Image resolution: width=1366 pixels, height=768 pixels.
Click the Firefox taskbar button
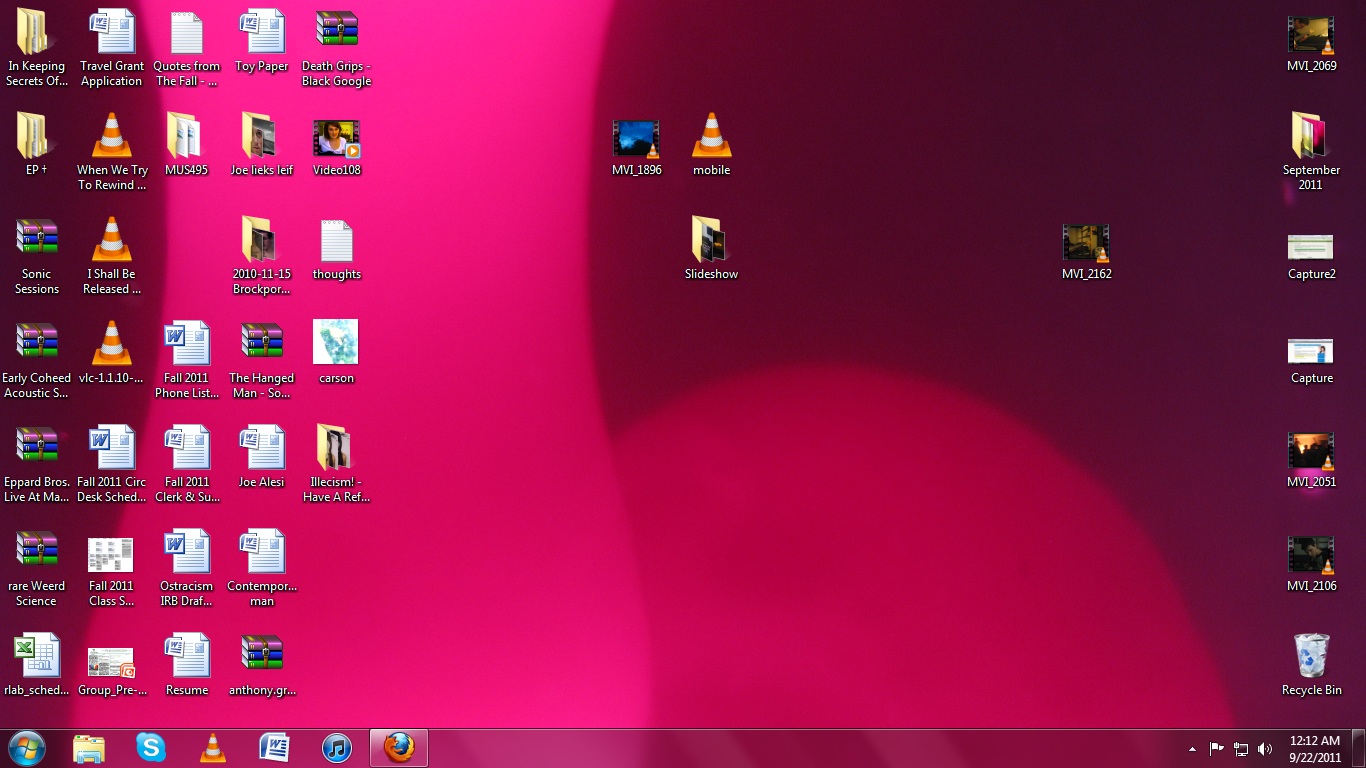point(399,747)
